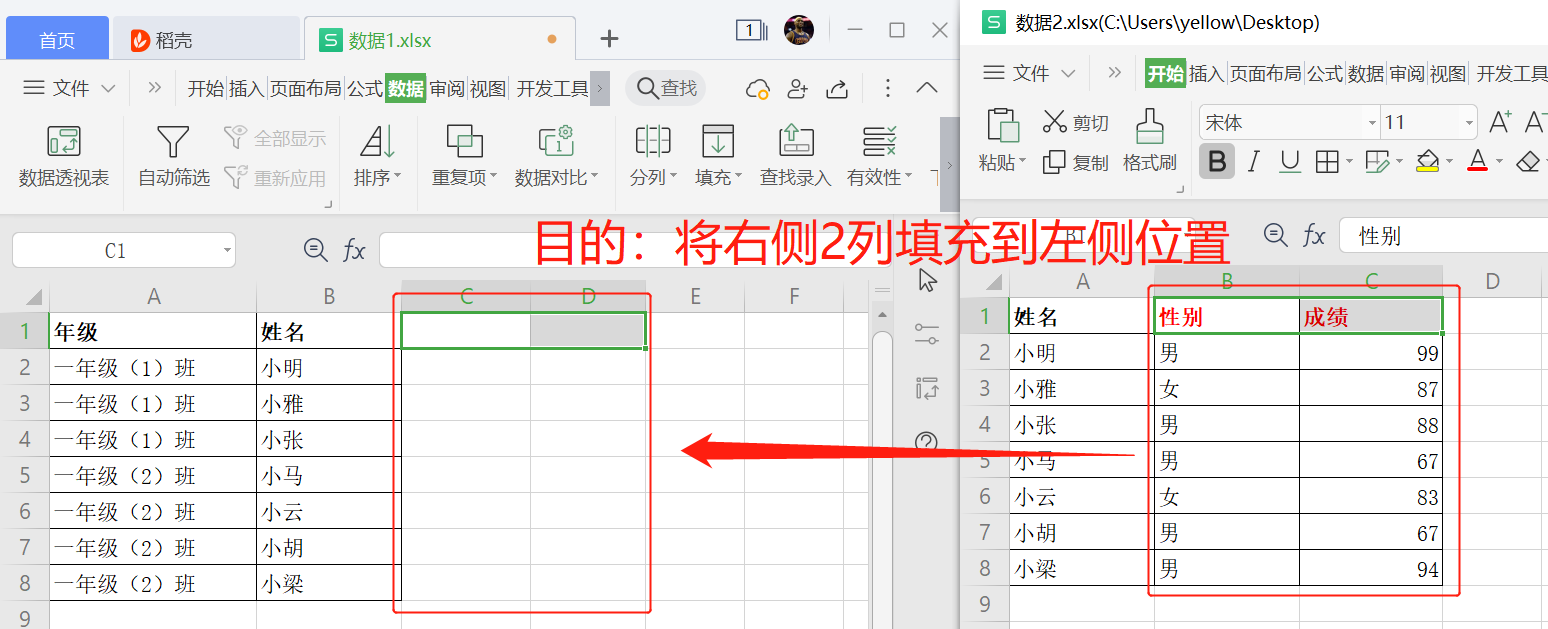Open the 开始 tab in 数据1 window
1548x629 pixels.
pyautogui.click(x=205, y=89)
